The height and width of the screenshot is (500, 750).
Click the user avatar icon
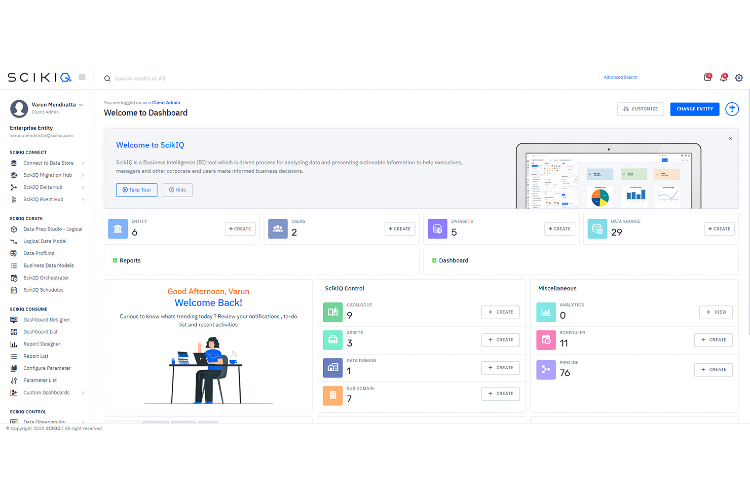[19, 109]
